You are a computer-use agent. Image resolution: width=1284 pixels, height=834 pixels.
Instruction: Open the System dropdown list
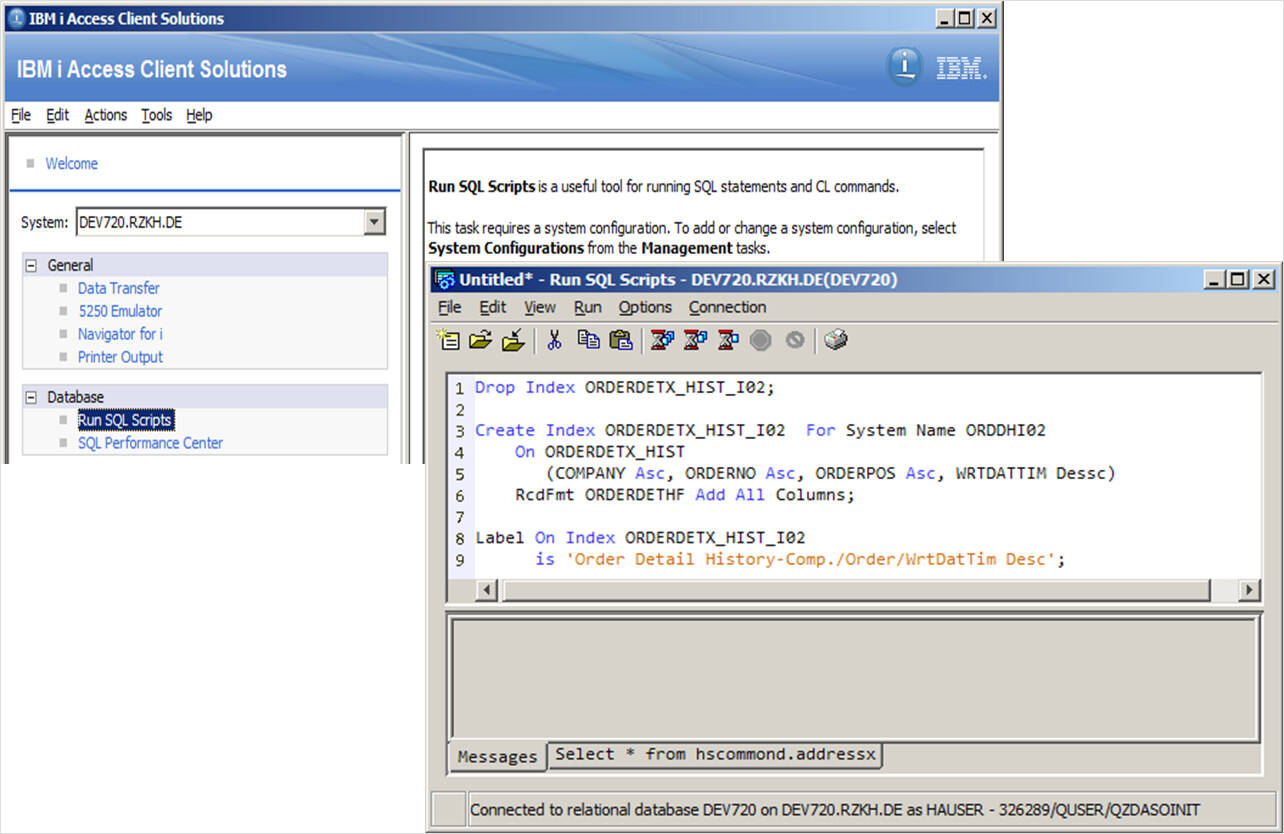click(375, 222)
